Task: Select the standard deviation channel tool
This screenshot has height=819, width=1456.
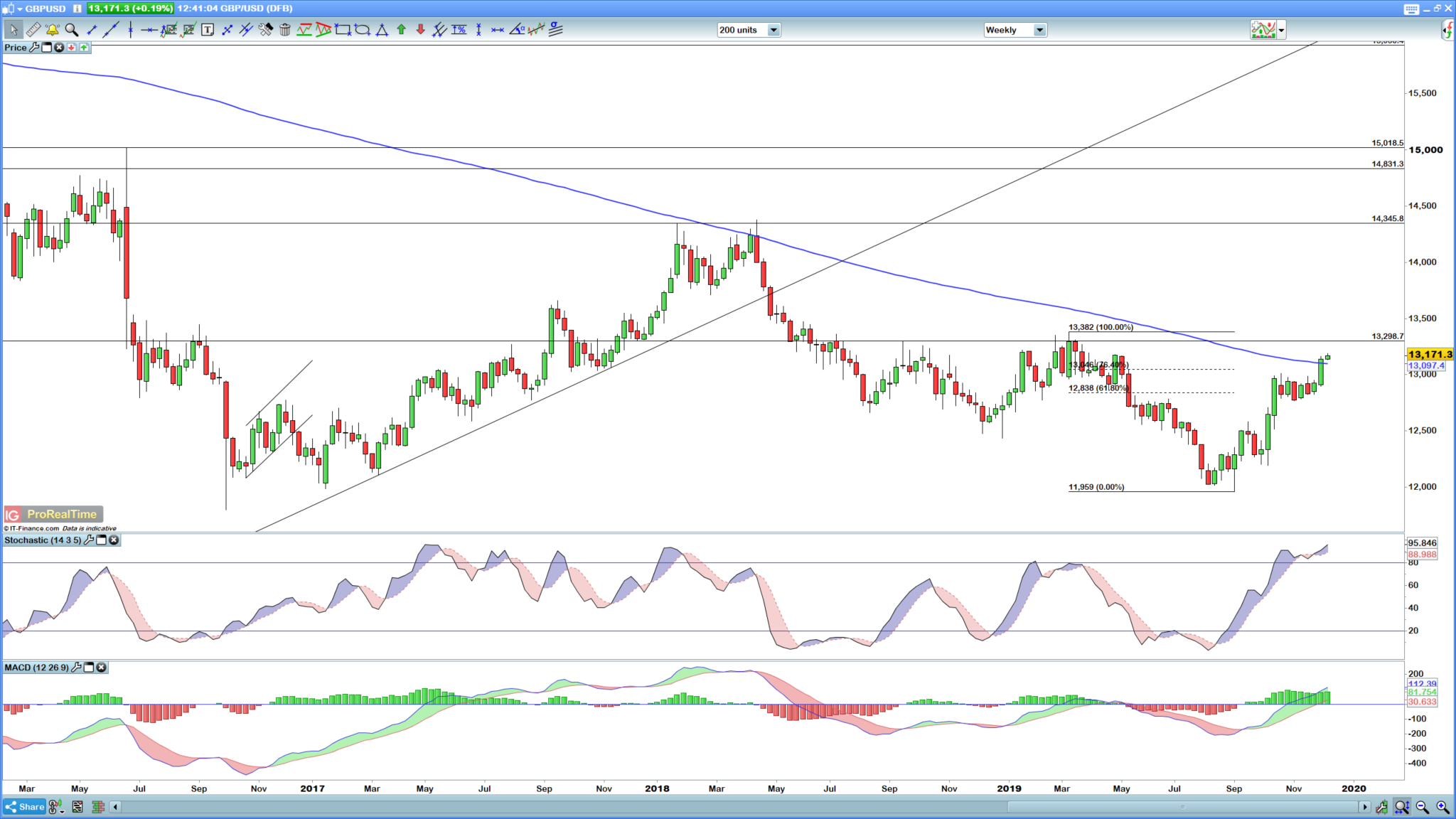Action: (556, 30)
